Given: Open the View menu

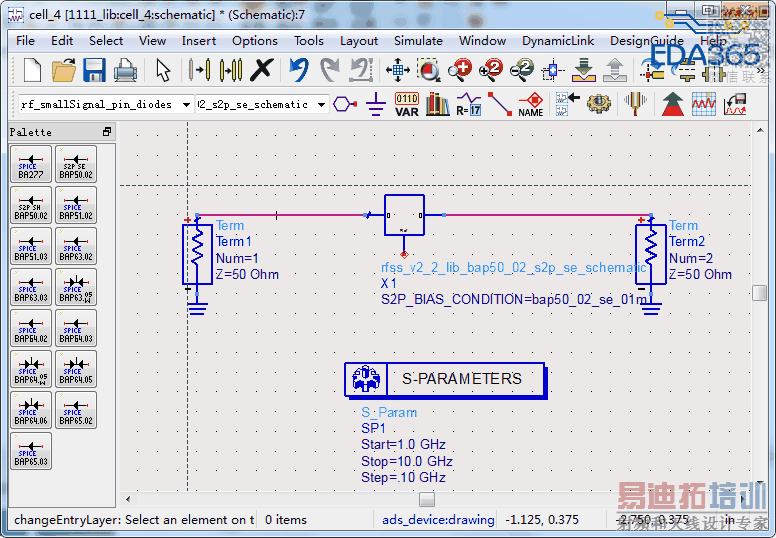Looking at the screenshot, I should 152,41.
